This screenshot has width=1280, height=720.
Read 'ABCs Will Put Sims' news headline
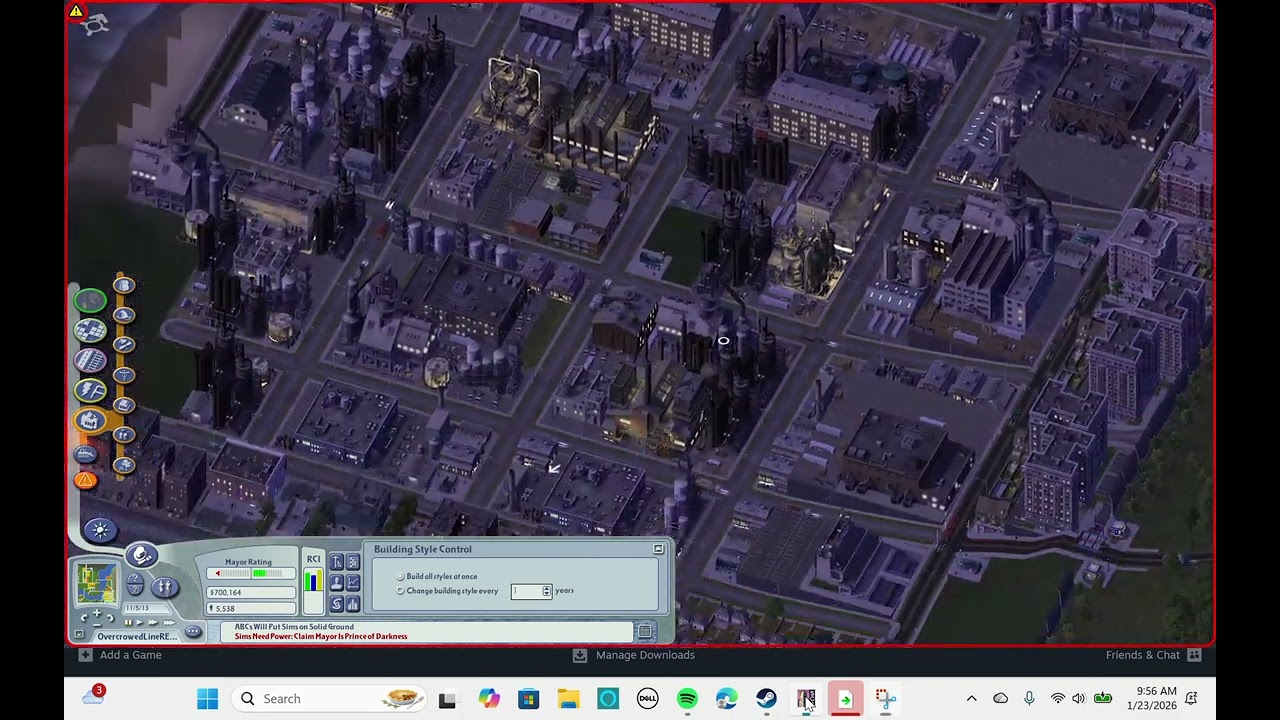click(294, 627)
